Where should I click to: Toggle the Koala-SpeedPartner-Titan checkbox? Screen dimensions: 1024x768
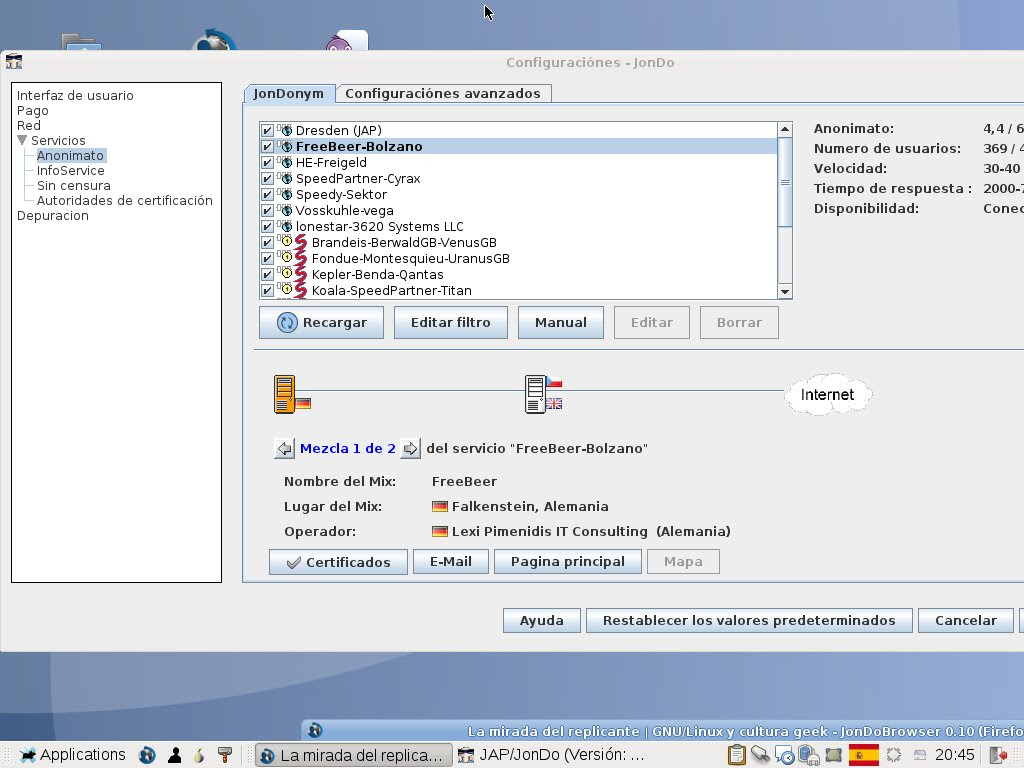click(267, 290)
